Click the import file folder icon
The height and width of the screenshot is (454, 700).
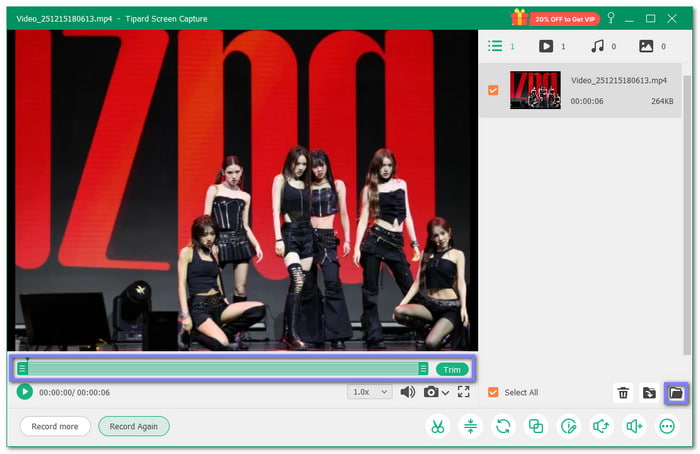[649, 393]
